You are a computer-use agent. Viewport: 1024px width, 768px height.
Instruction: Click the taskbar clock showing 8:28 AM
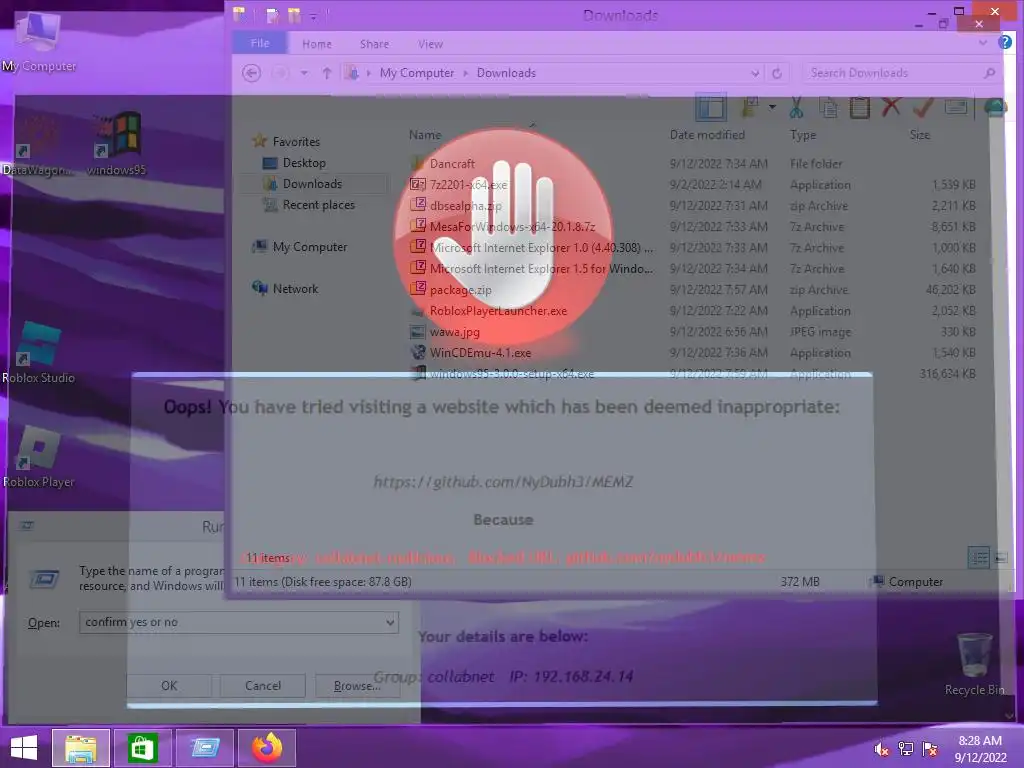[980, 749]
